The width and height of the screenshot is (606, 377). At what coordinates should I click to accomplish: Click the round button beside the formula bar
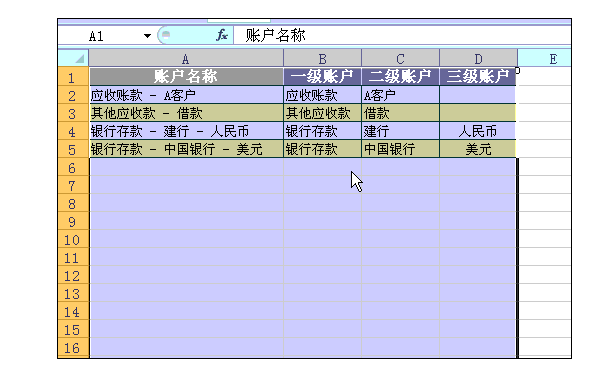[x=166, y=35]
